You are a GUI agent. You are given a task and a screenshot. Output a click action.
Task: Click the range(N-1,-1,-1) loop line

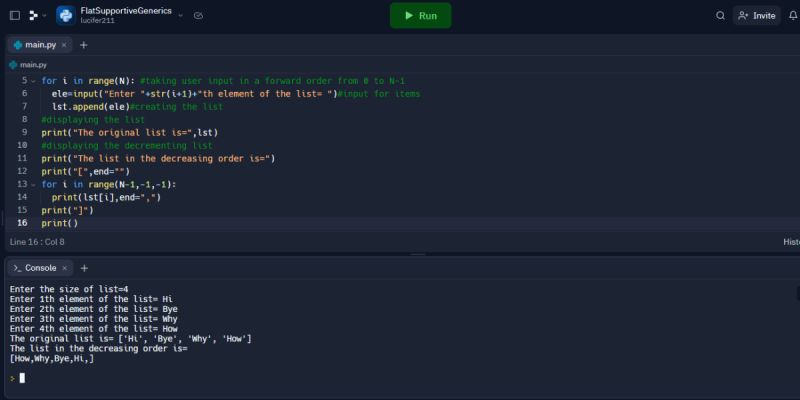coord(109,184)
